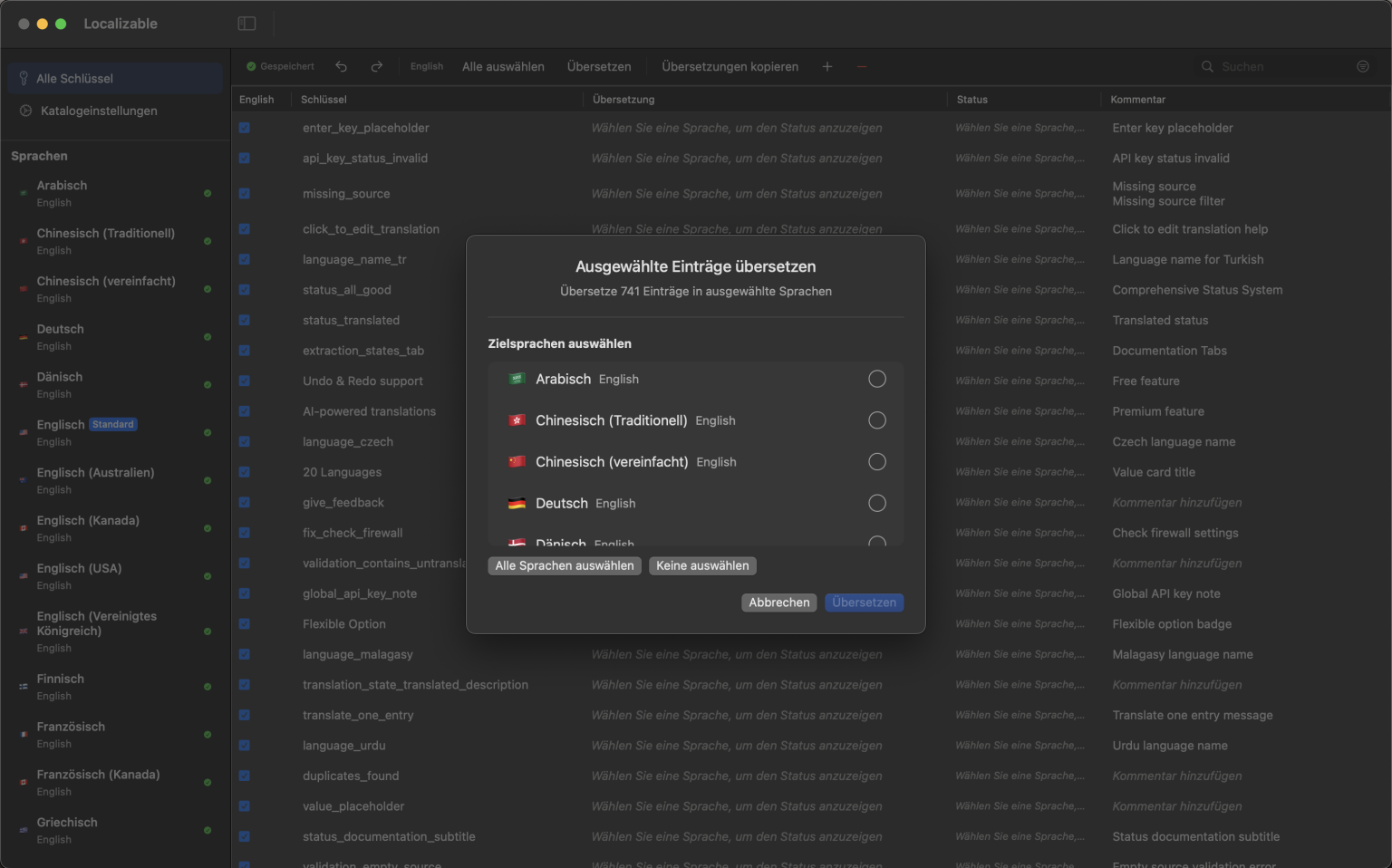Click Alle Sprachen auswählen button
The image size is (1392, 868).
[x=565, y=565]
